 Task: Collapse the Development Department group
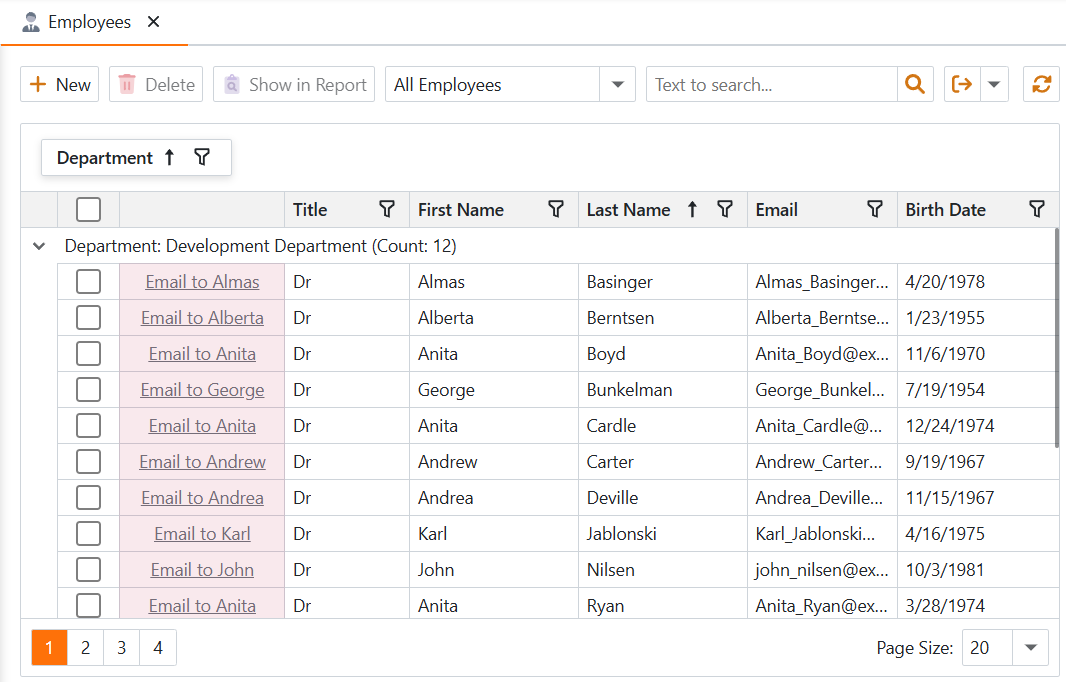point(39,246)
